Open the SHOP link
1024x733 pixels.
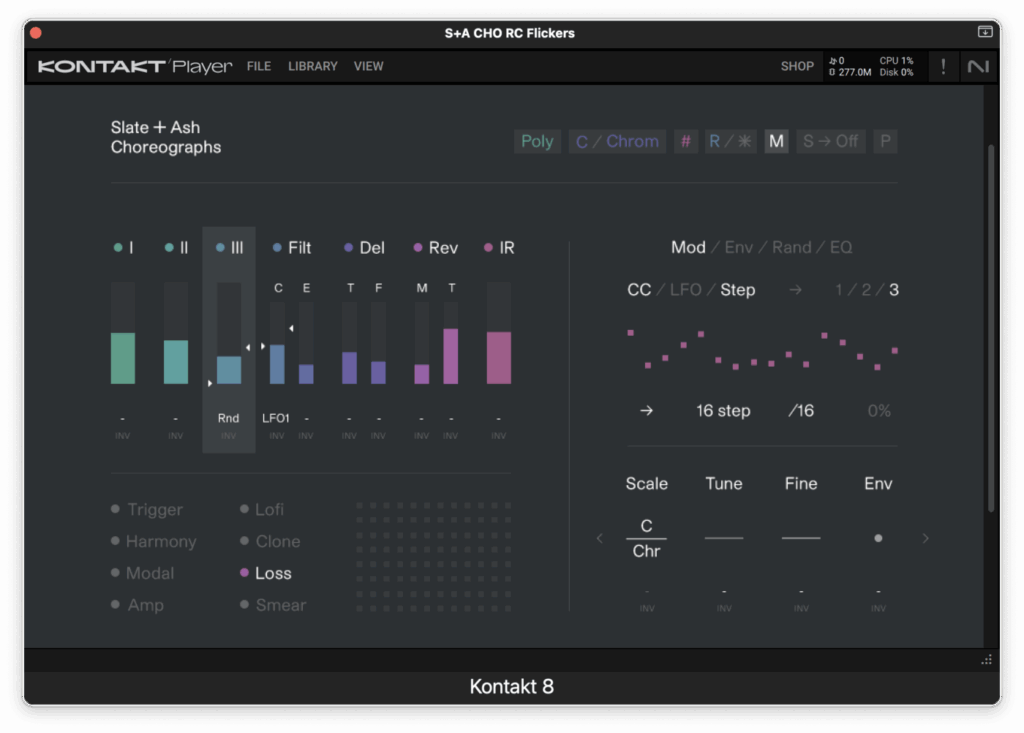(x=797, y=66)
